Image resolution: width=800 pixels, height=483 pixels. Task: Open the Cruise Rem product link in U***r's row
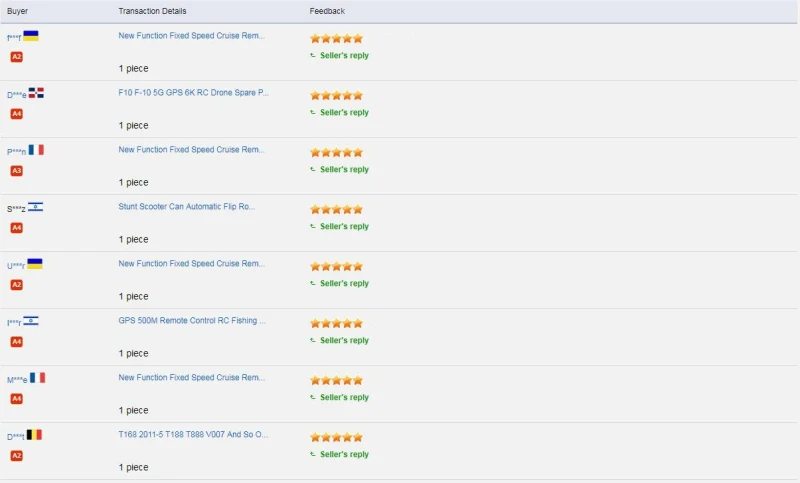click(x=191, y=264)
